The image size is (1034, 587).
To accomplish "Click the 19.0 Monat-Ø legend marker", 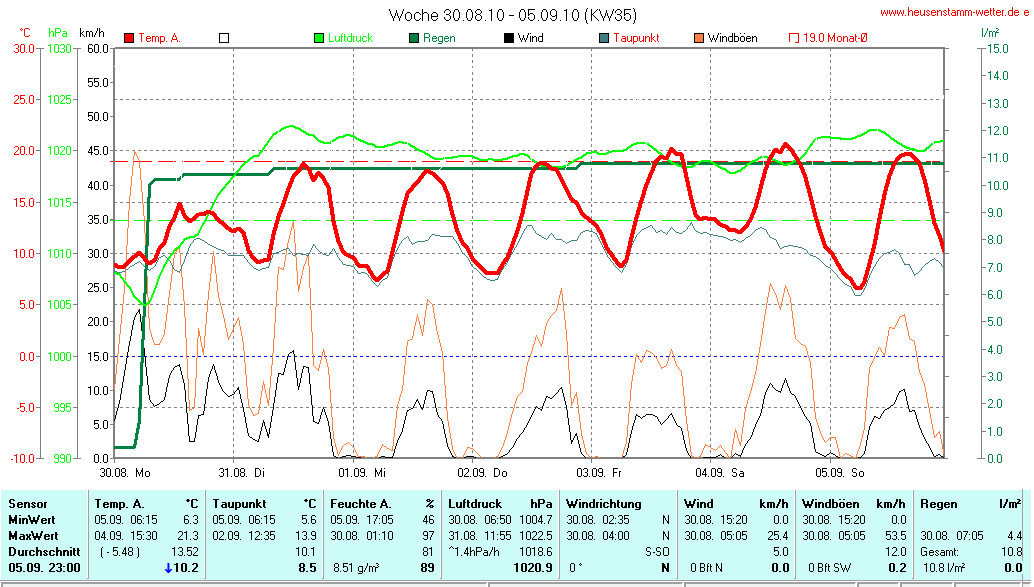I will [x=795, y=38].
